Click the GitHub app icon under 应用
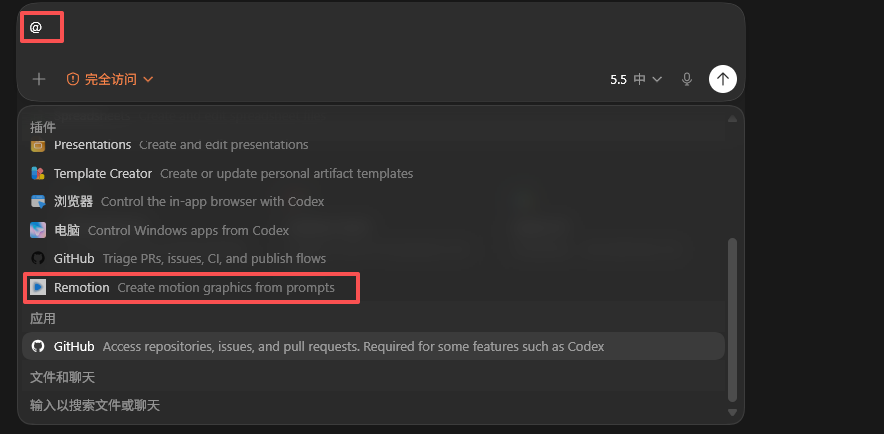The width and height of the screenshot is (884, 434). coord(38,346)
